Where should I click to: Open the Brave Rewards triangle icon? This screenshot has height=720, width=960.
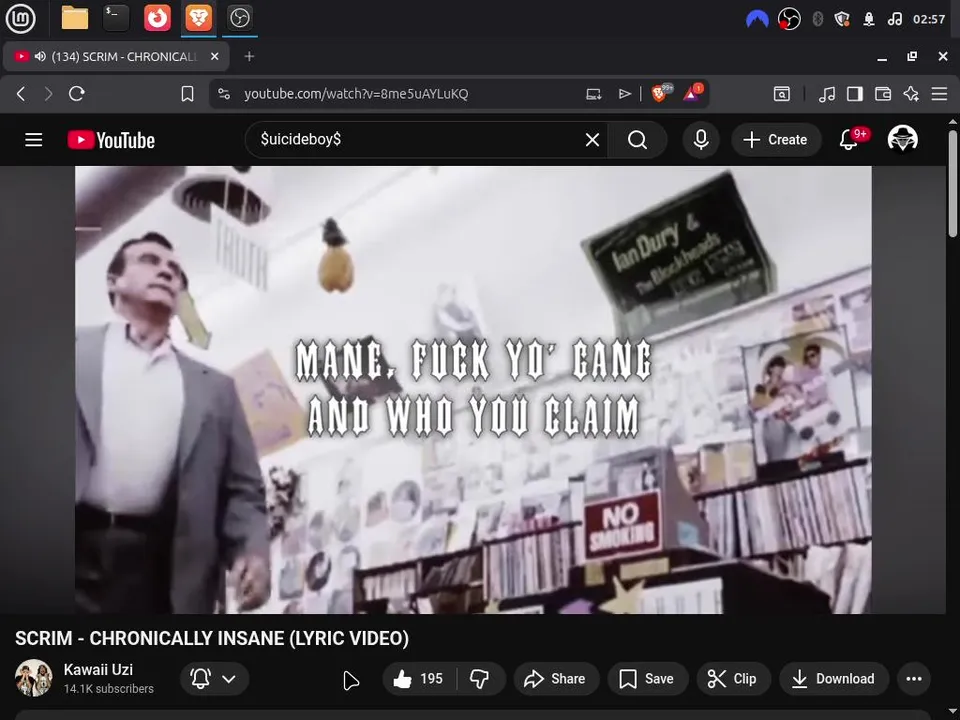point(692,93)
